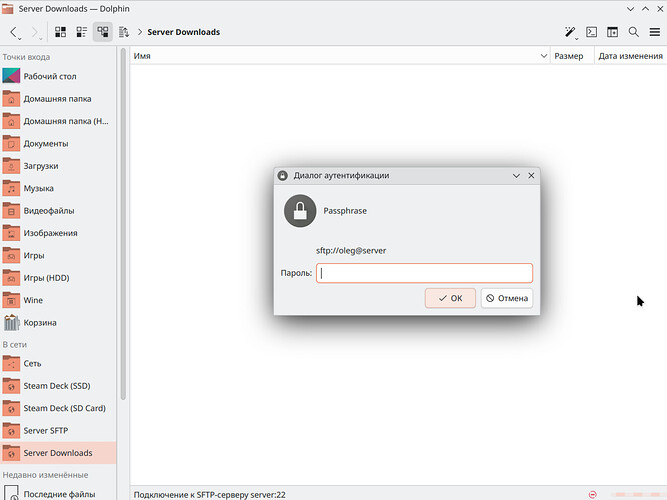
Task: Click the Пароль password field
Action: click(424, 273)
